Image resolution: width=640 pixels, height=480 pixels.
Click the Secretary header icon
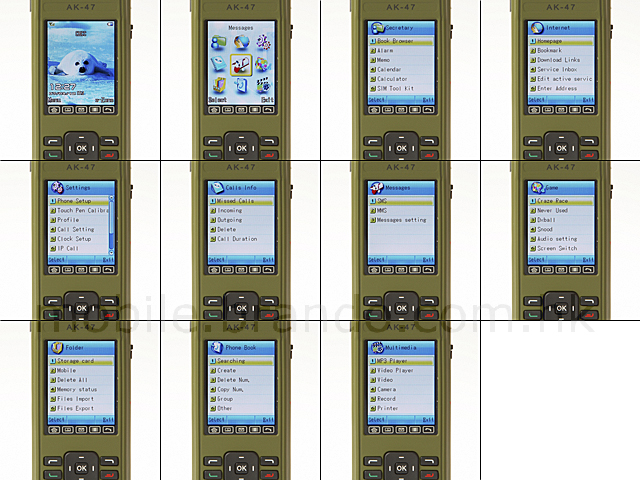[376, 28]
